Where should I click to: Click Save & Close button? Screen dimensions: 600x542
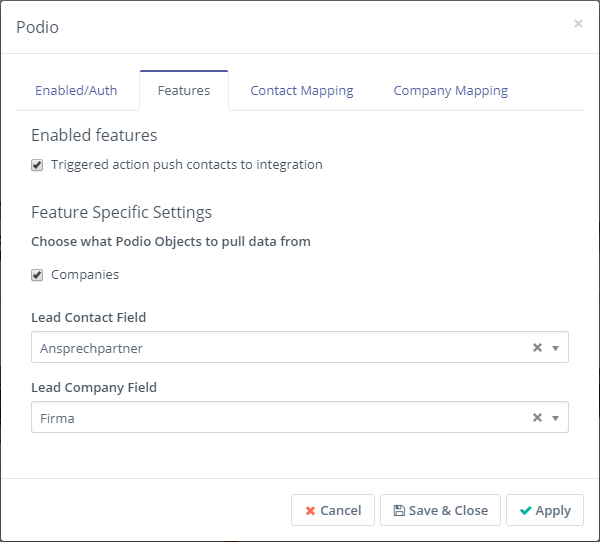coord(440,510)
